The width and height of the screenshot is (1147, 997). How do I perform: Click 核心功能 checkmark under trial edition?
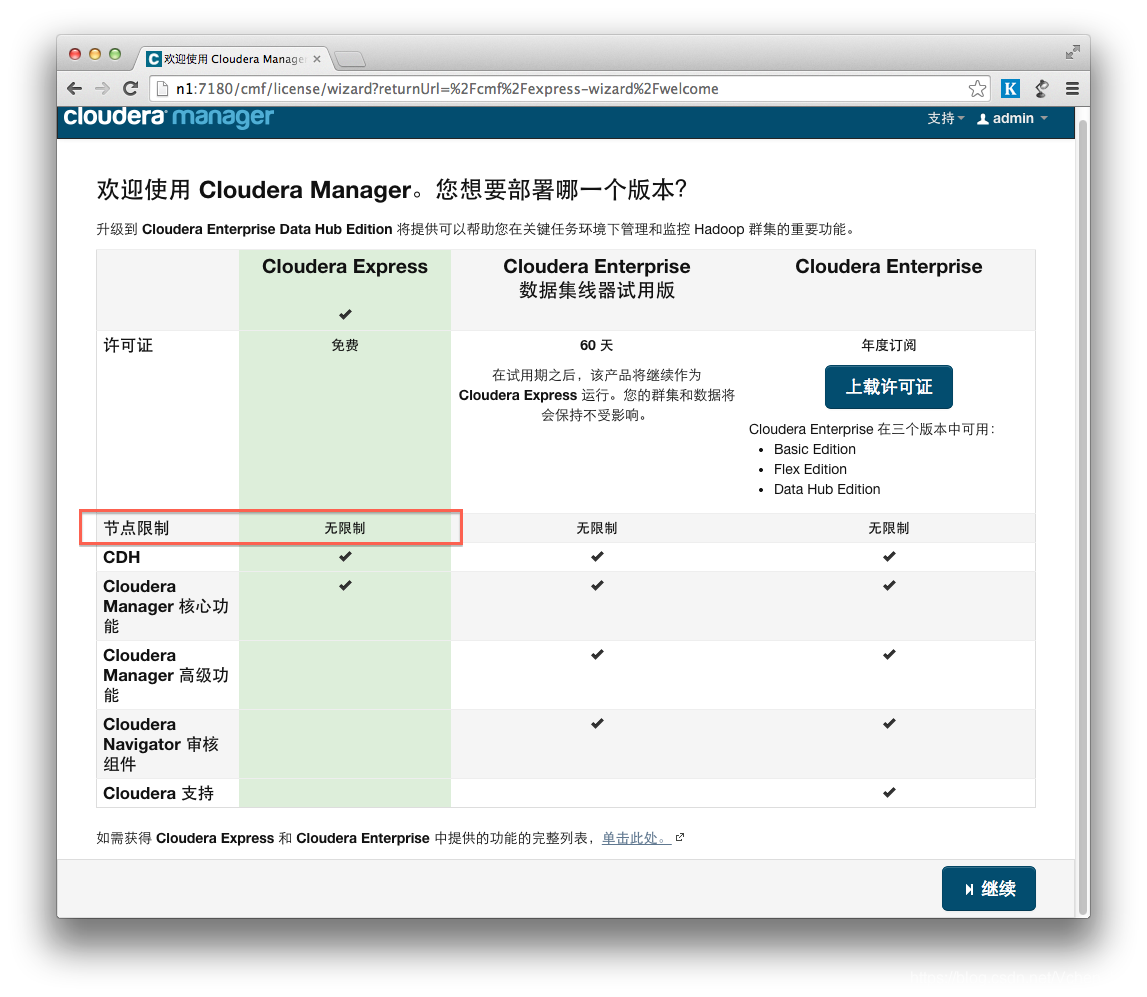[598, 585]
